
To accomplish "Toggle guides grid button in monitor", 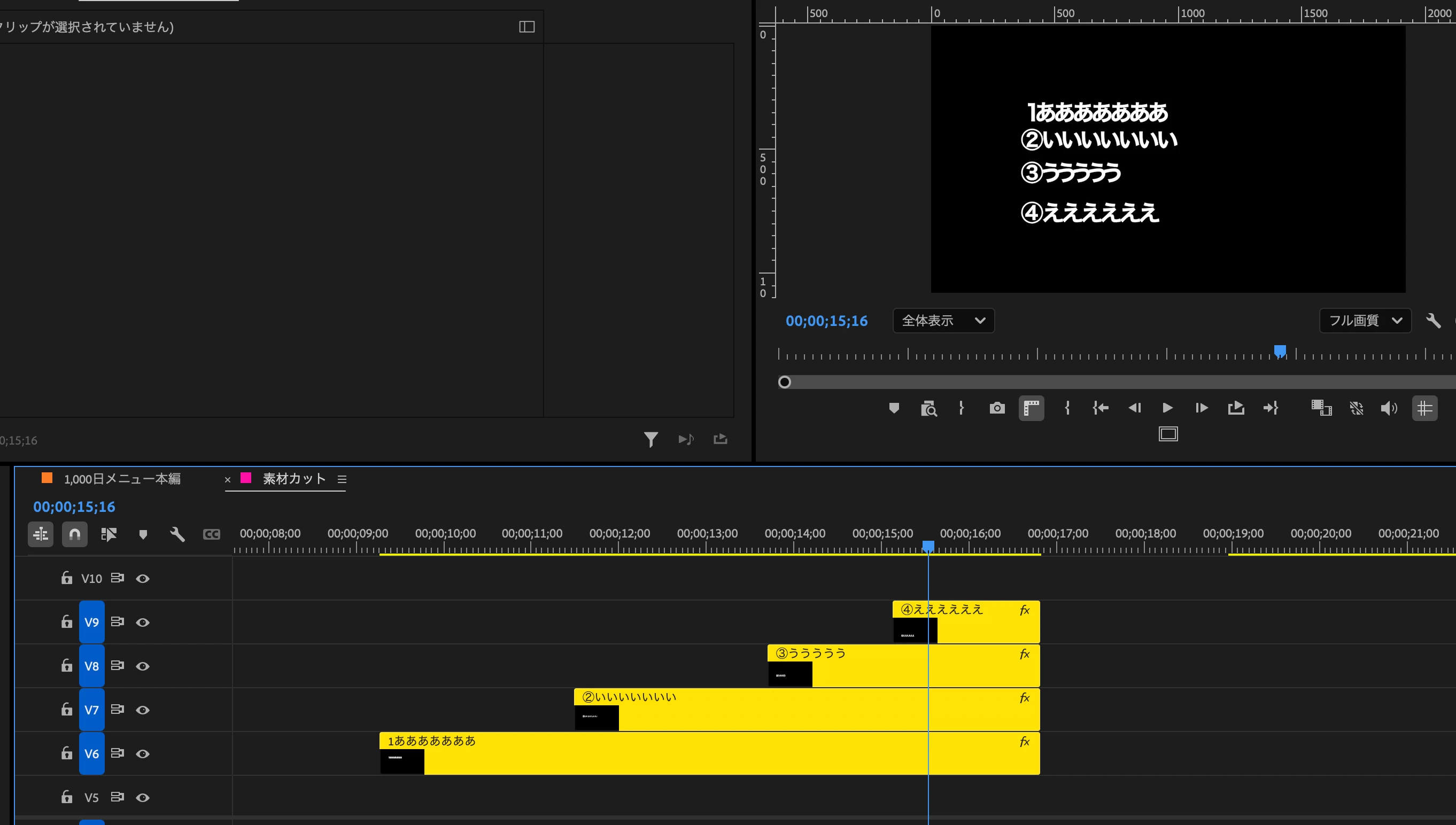I will (1425, 408).
